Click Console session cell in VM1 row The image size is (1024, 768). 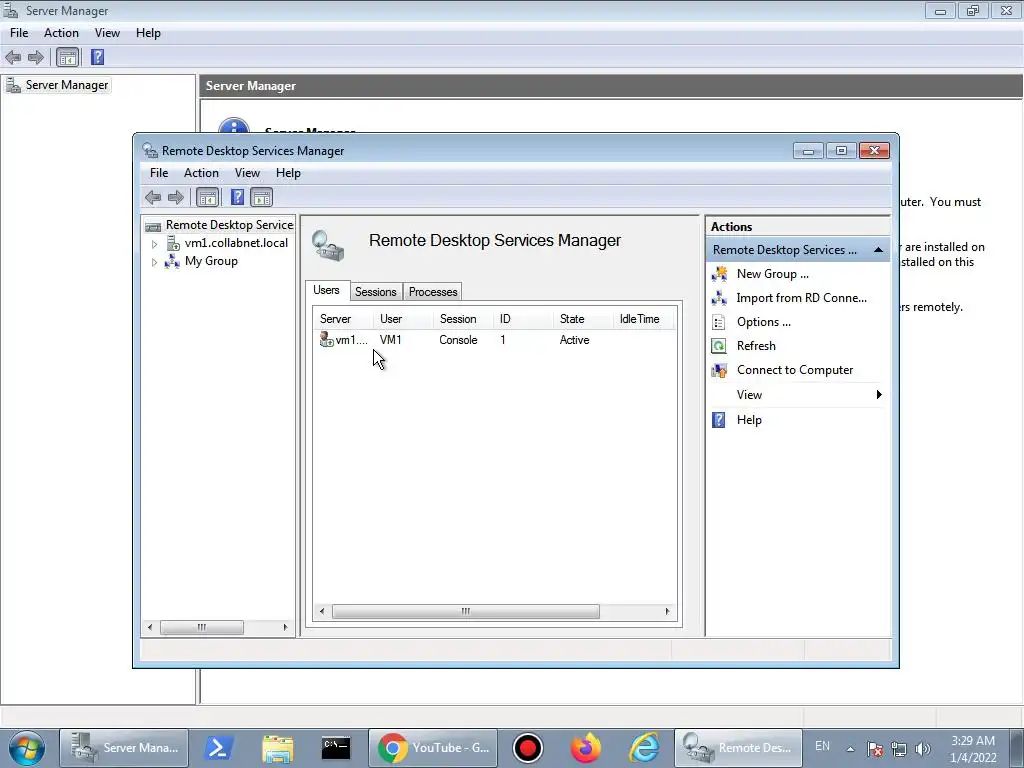458,340
